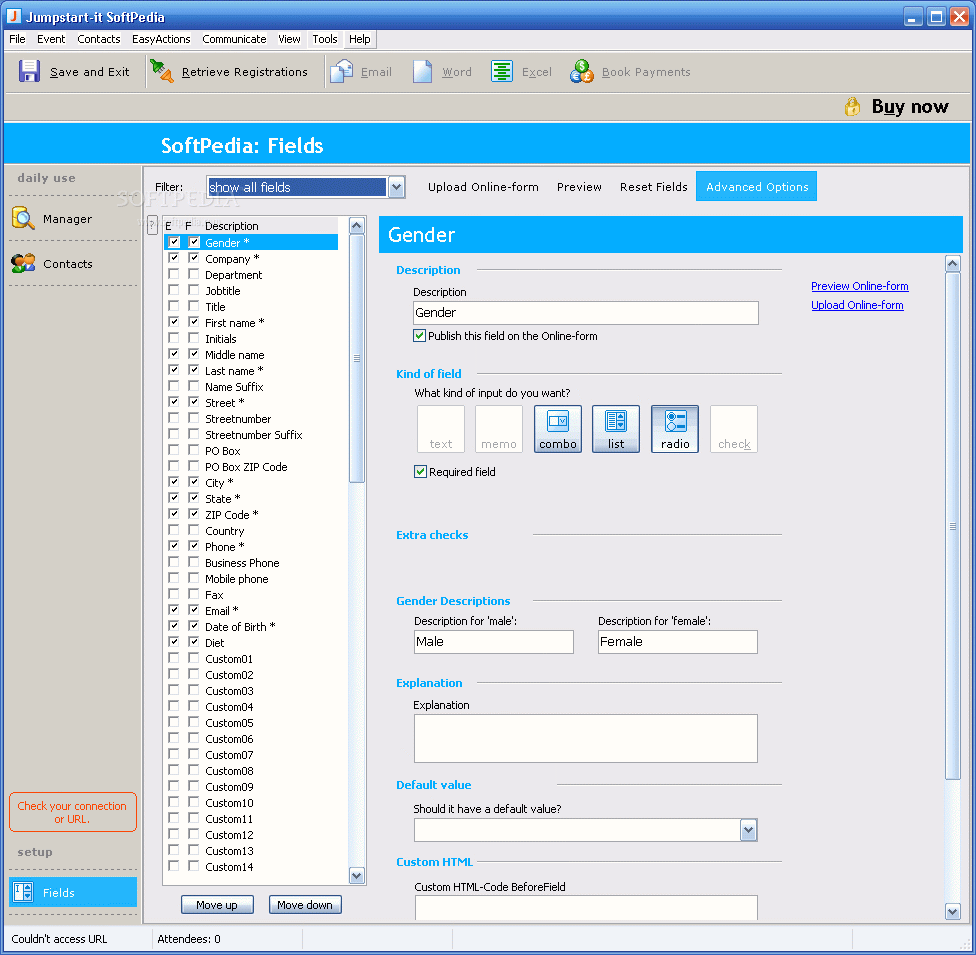This screenshot has height=955, width=976.
Task: Choose the list input type
Action: (616, 429)
